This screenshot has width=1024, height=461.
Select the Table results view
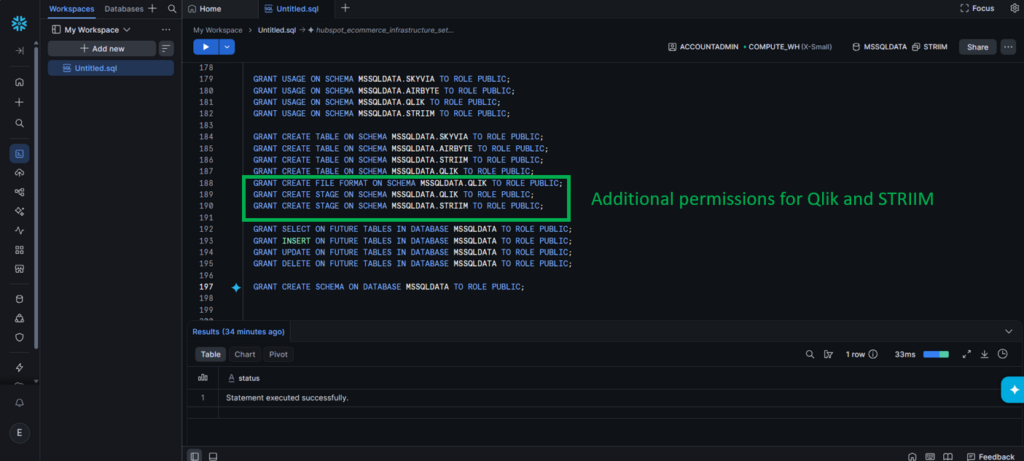(x=210, y=354)
